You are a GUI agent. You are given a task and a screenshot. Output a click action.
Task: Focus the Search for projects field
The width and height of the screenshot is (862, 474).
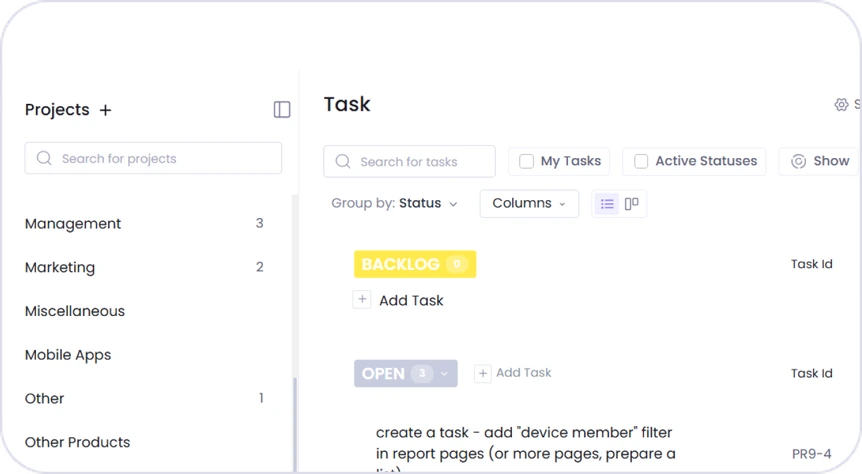153,158
